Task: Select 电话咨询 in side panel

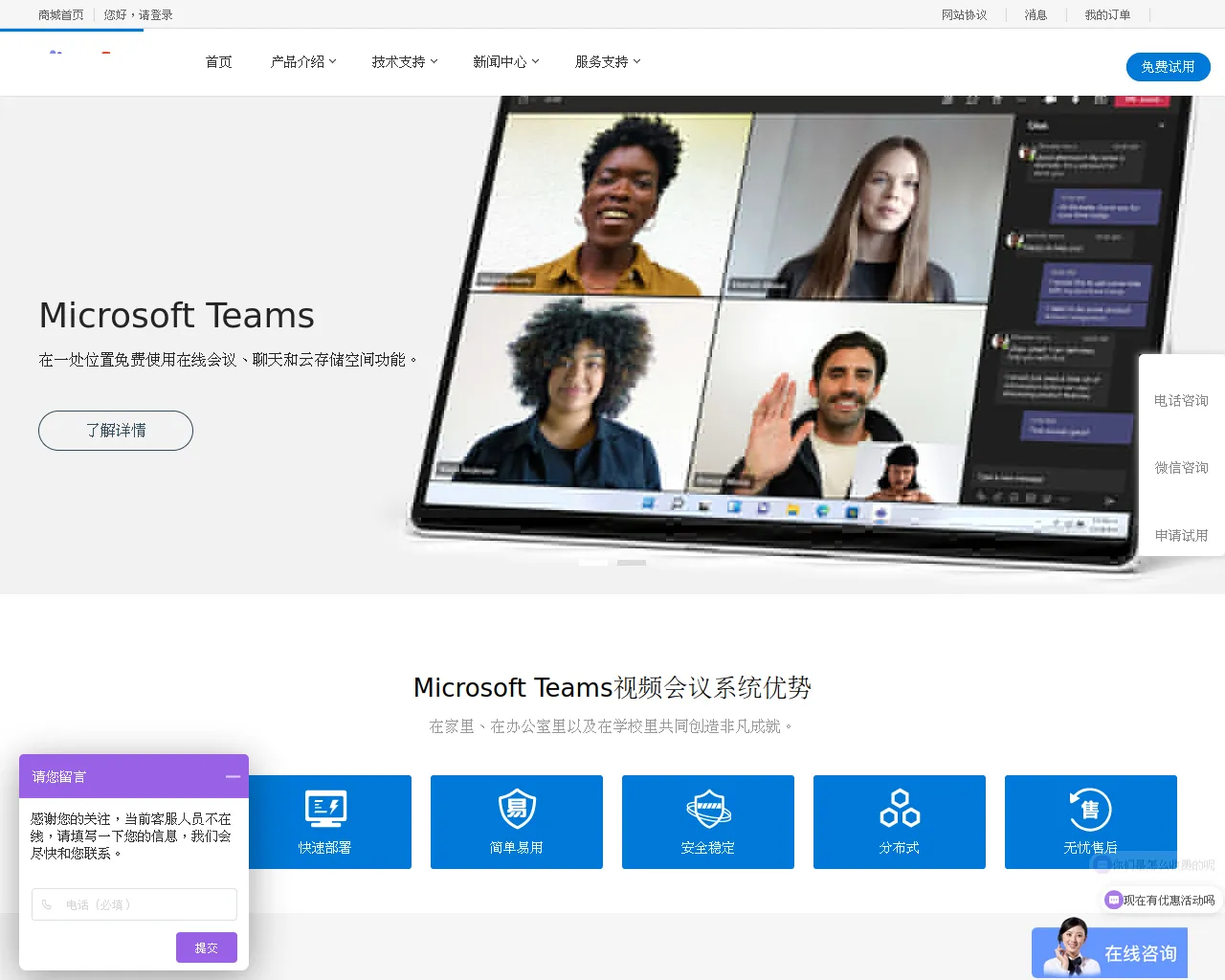Action: [1181, 400]
